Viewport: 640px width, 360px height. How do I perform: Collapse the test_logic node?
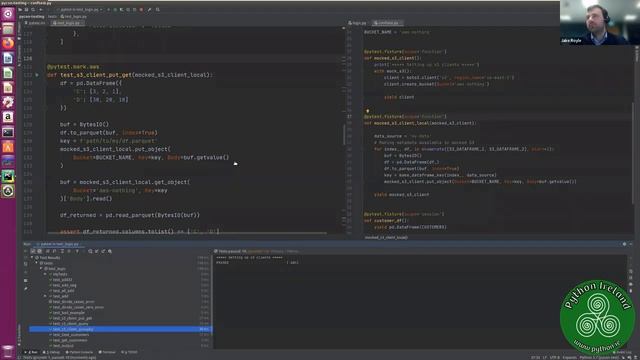point(41,269)
